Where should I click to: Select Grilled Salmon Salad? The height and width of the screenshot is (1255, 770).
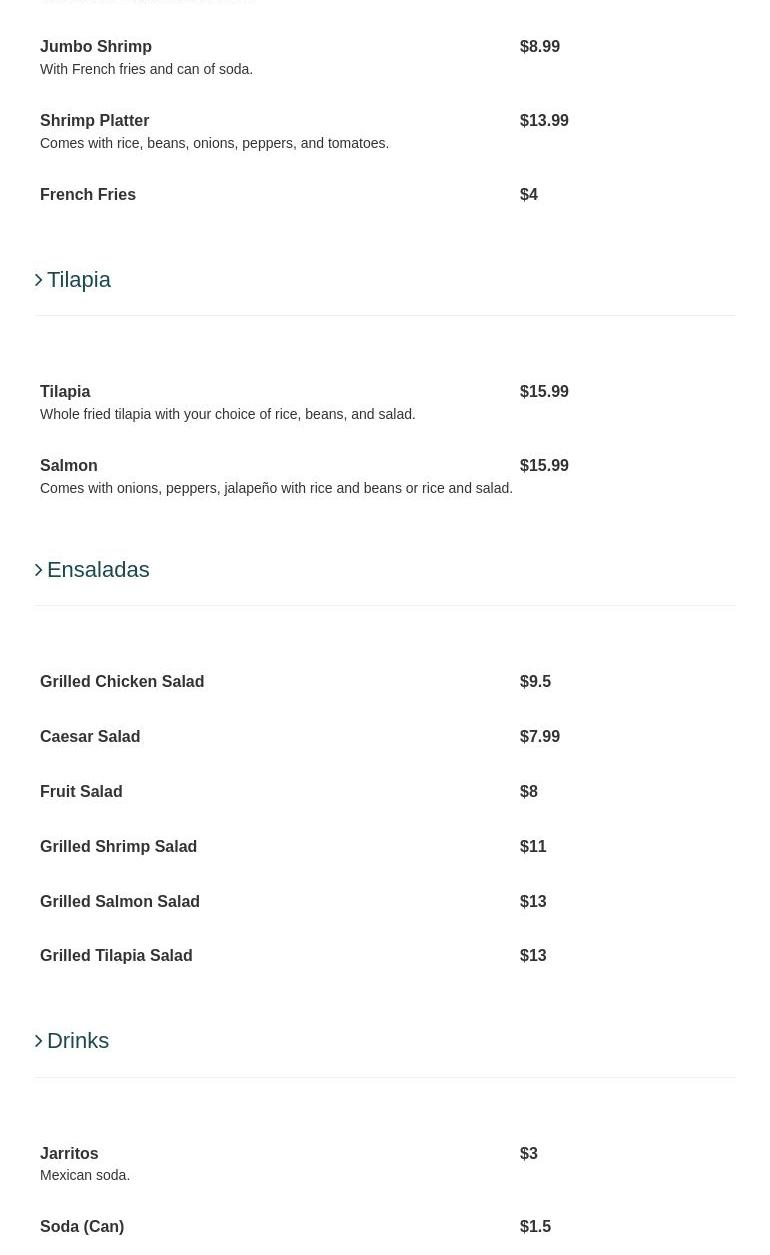(x=120, y=902)
